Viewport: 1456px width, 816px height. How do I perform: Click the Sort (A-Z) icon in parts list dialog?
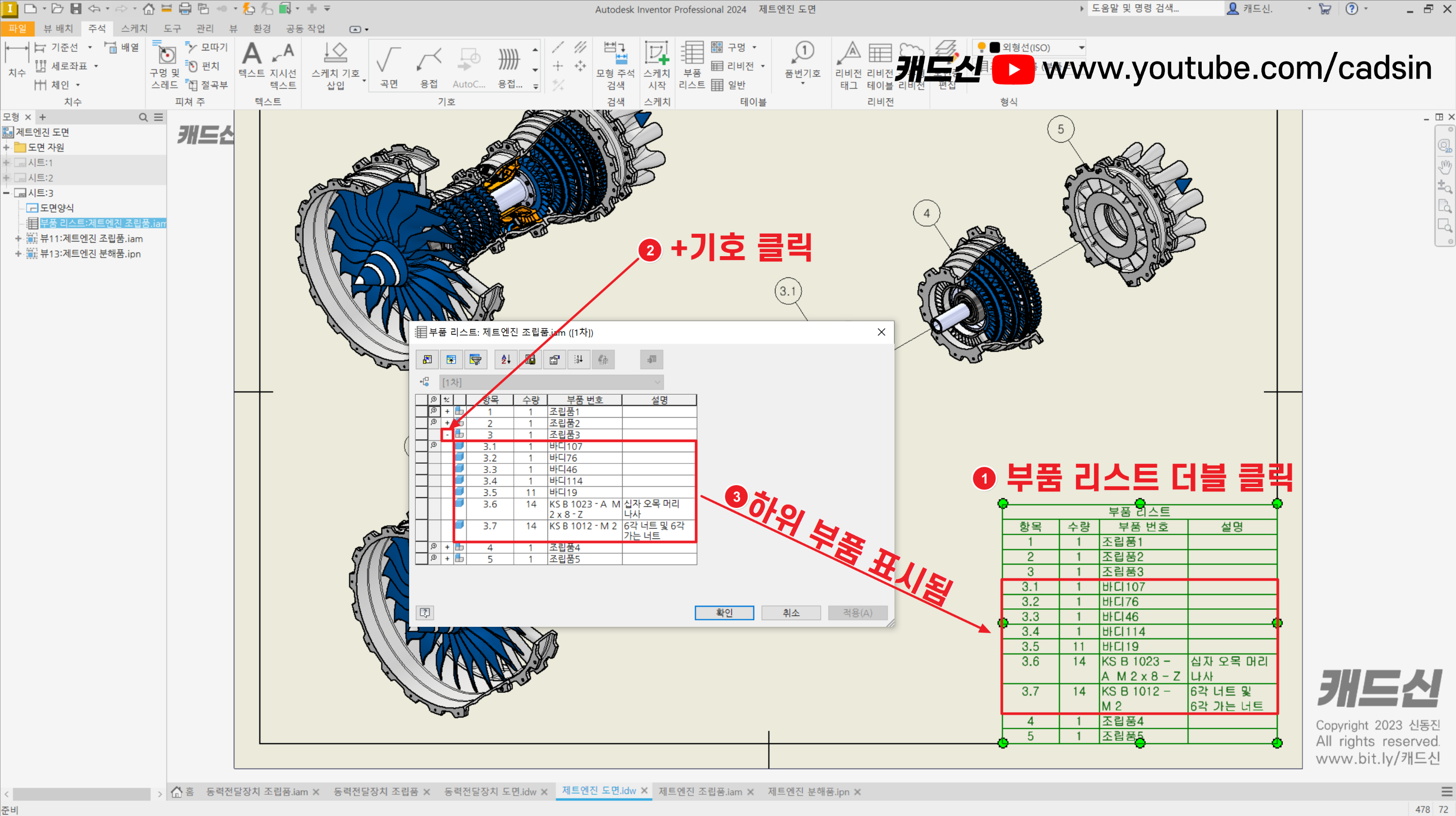point(505,359)
